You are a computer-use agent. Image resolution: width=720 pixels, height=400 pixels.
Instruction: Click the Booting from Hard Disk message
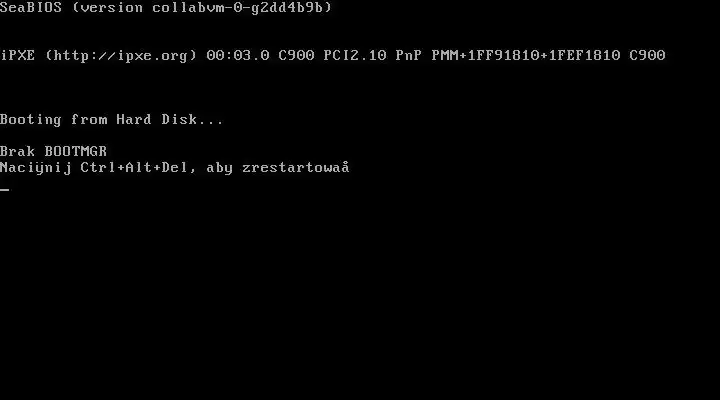112,119
